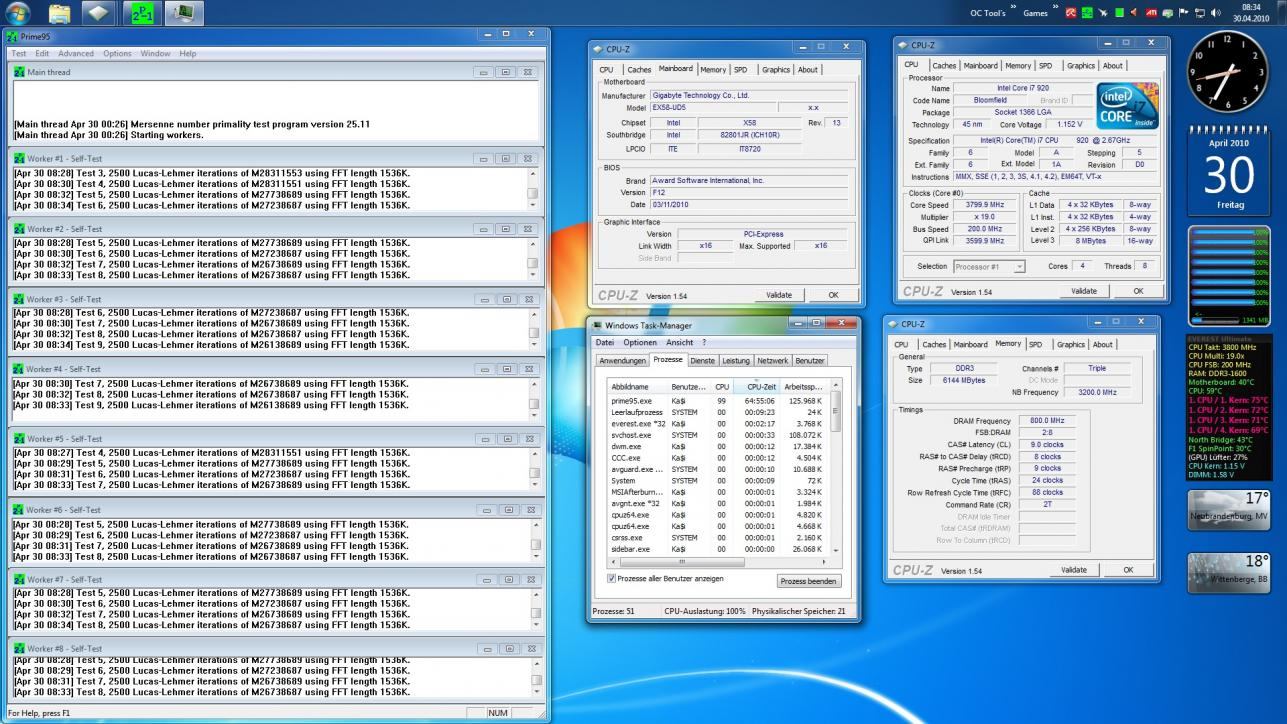Open Prime95 Edit menu
1287x724 pixels.
pyautogui.click(x=42, y=53)
